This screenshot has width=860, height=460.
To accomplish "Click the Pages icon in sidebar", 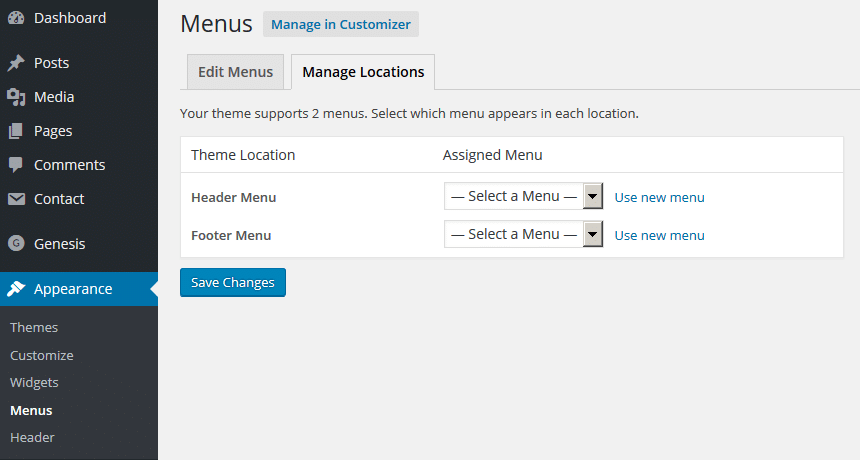I will (x=16, y=131).
